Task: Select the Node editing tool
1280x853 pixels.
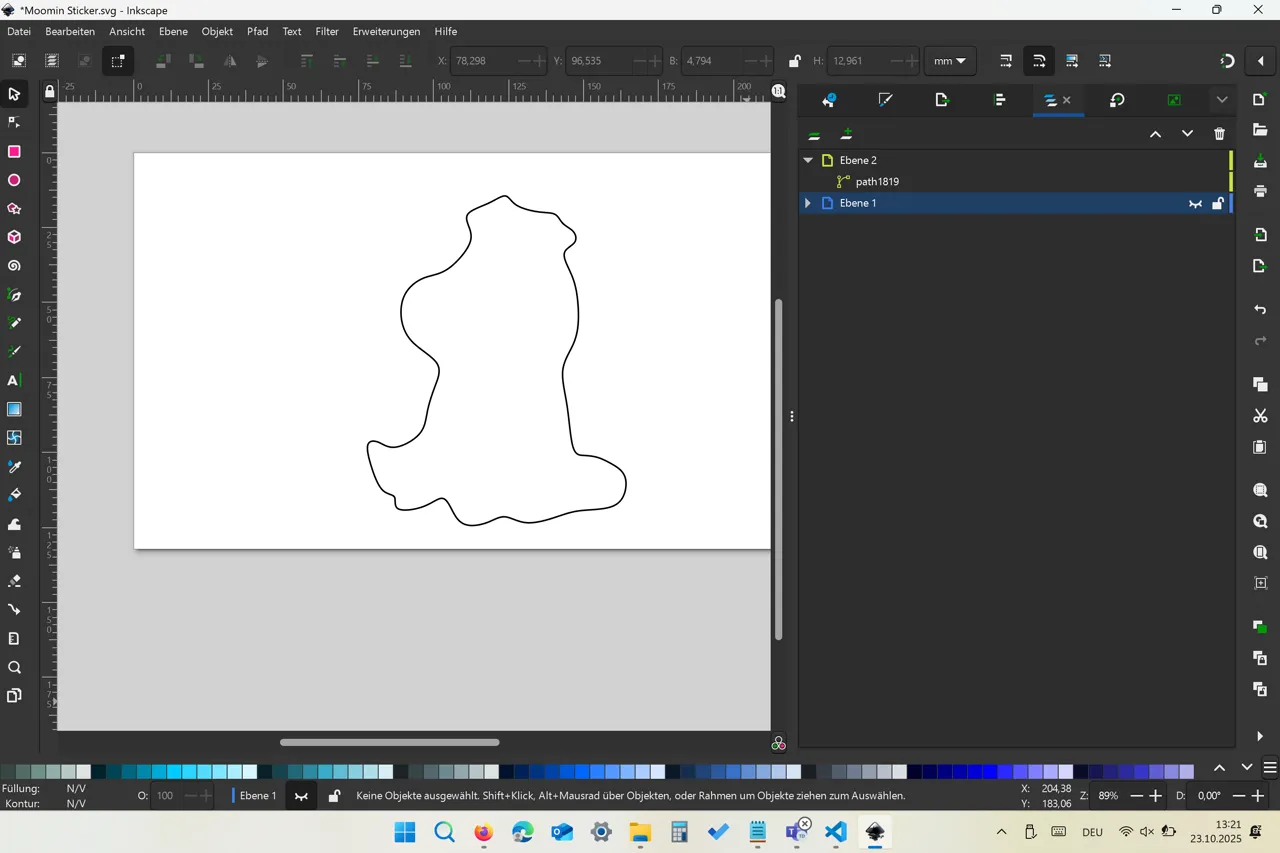Action: (14, 123)
